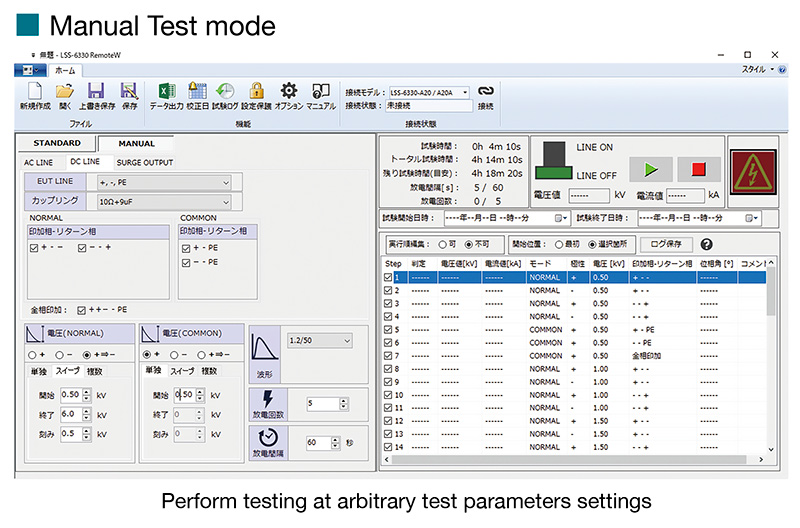Click the 設定保護 padlock icon
Screen dimensions: 800x528
tap(256, 91)
